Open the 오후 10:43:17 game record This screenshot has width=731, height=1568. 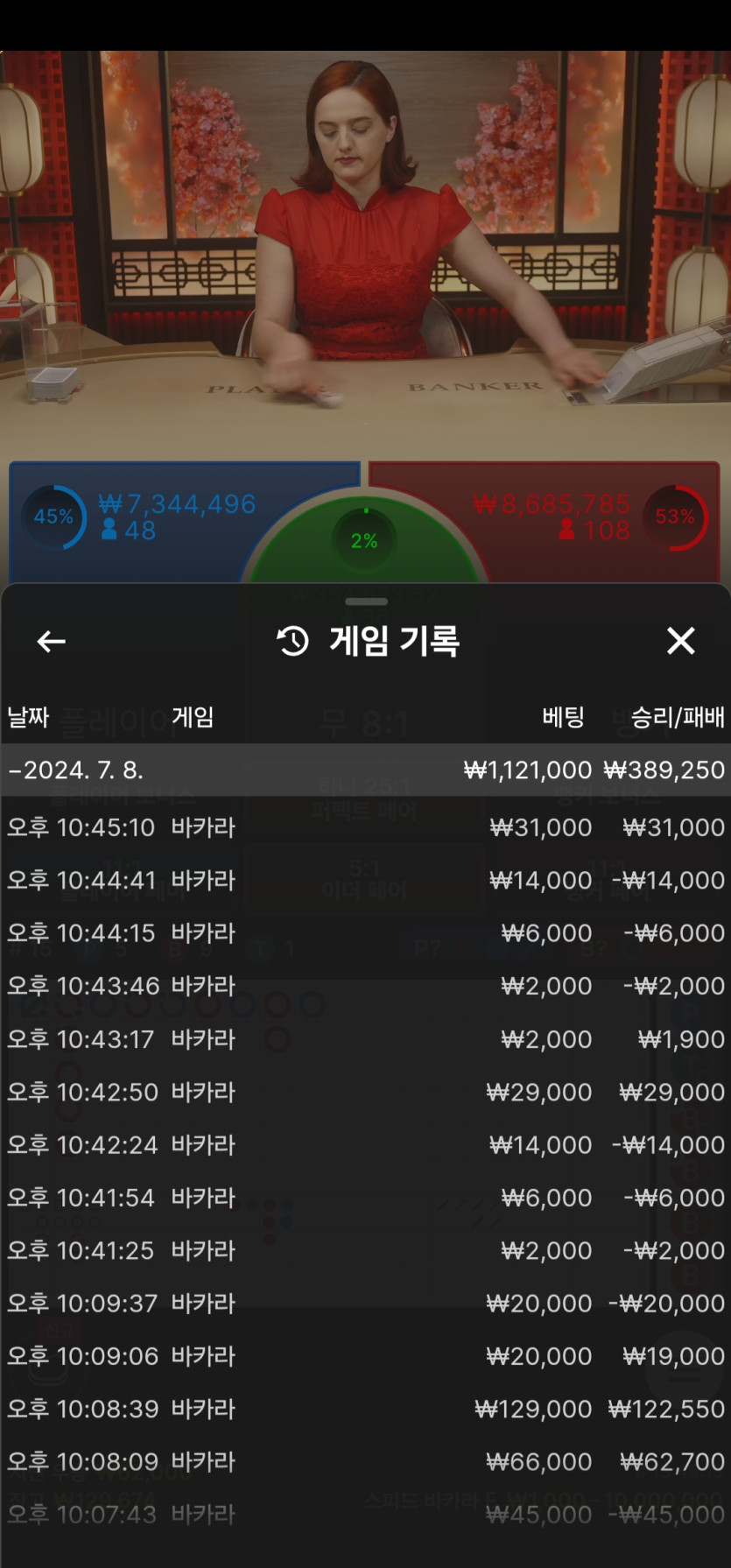(366, 1039)
